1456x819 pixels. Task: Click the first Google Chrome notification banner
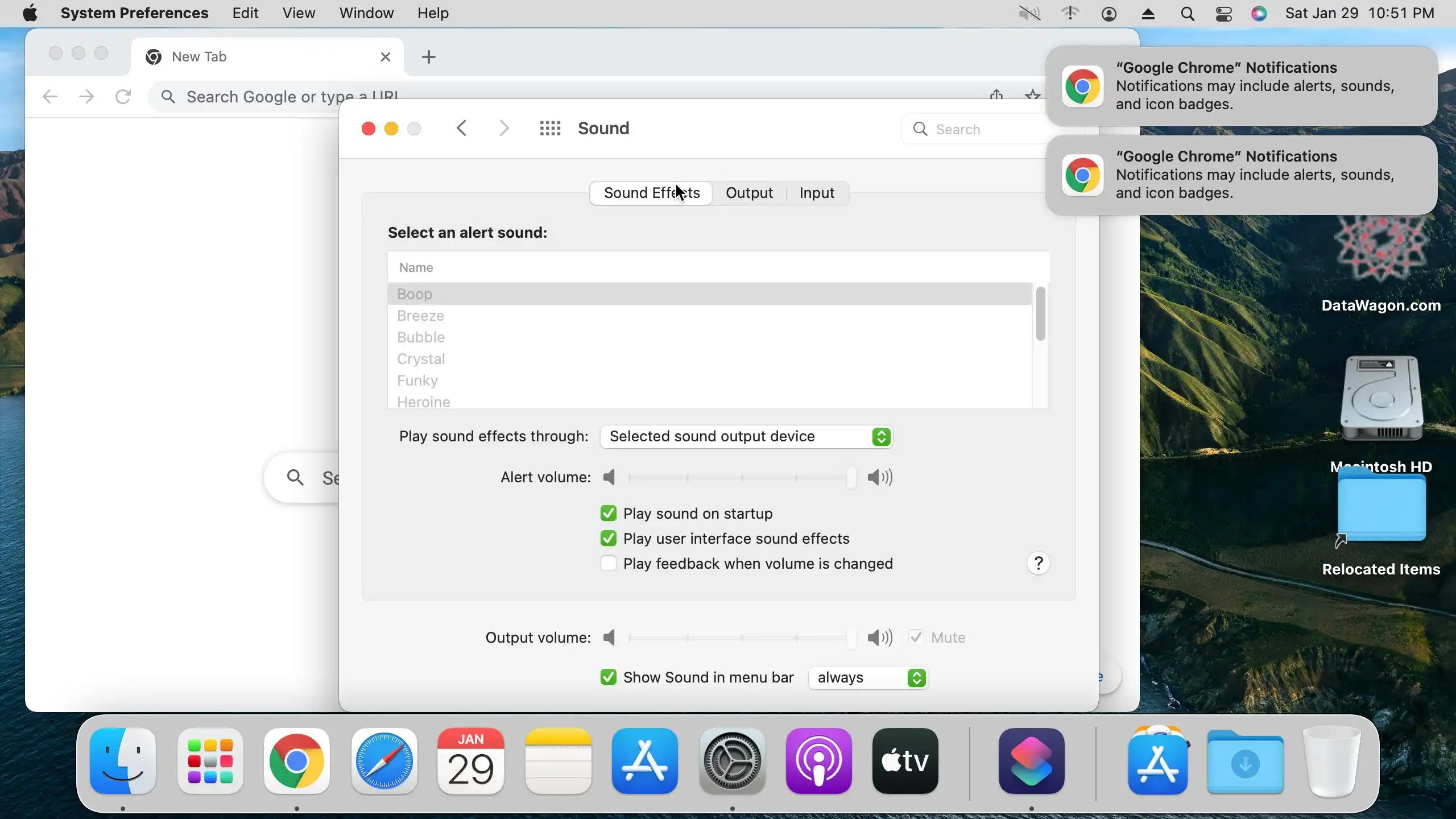pos(1241,86)
